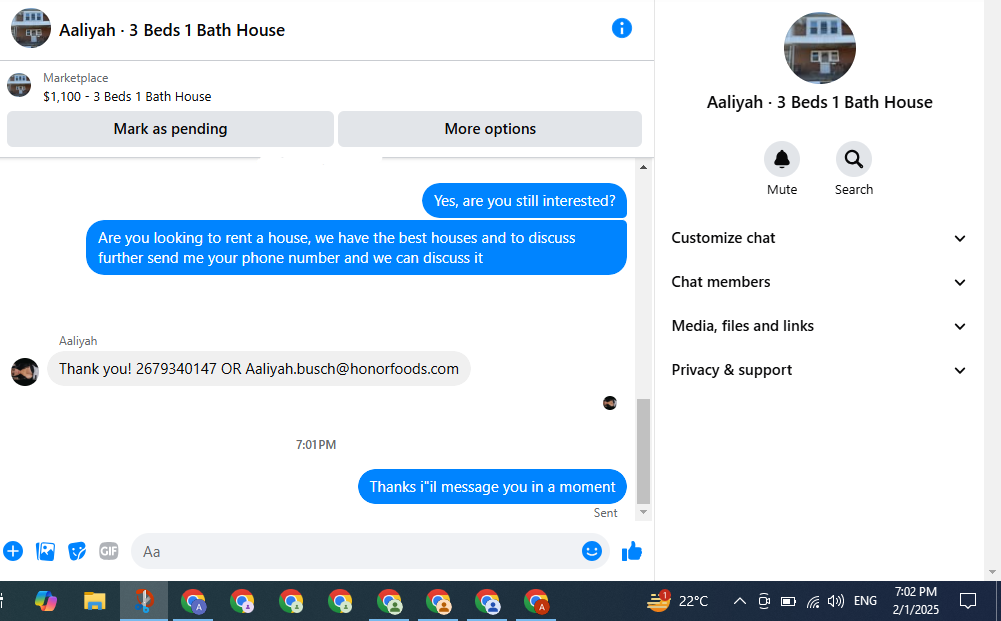1001x621 pixels.
Task: Open File Explorer from taskbar
Action: [94, 601]
